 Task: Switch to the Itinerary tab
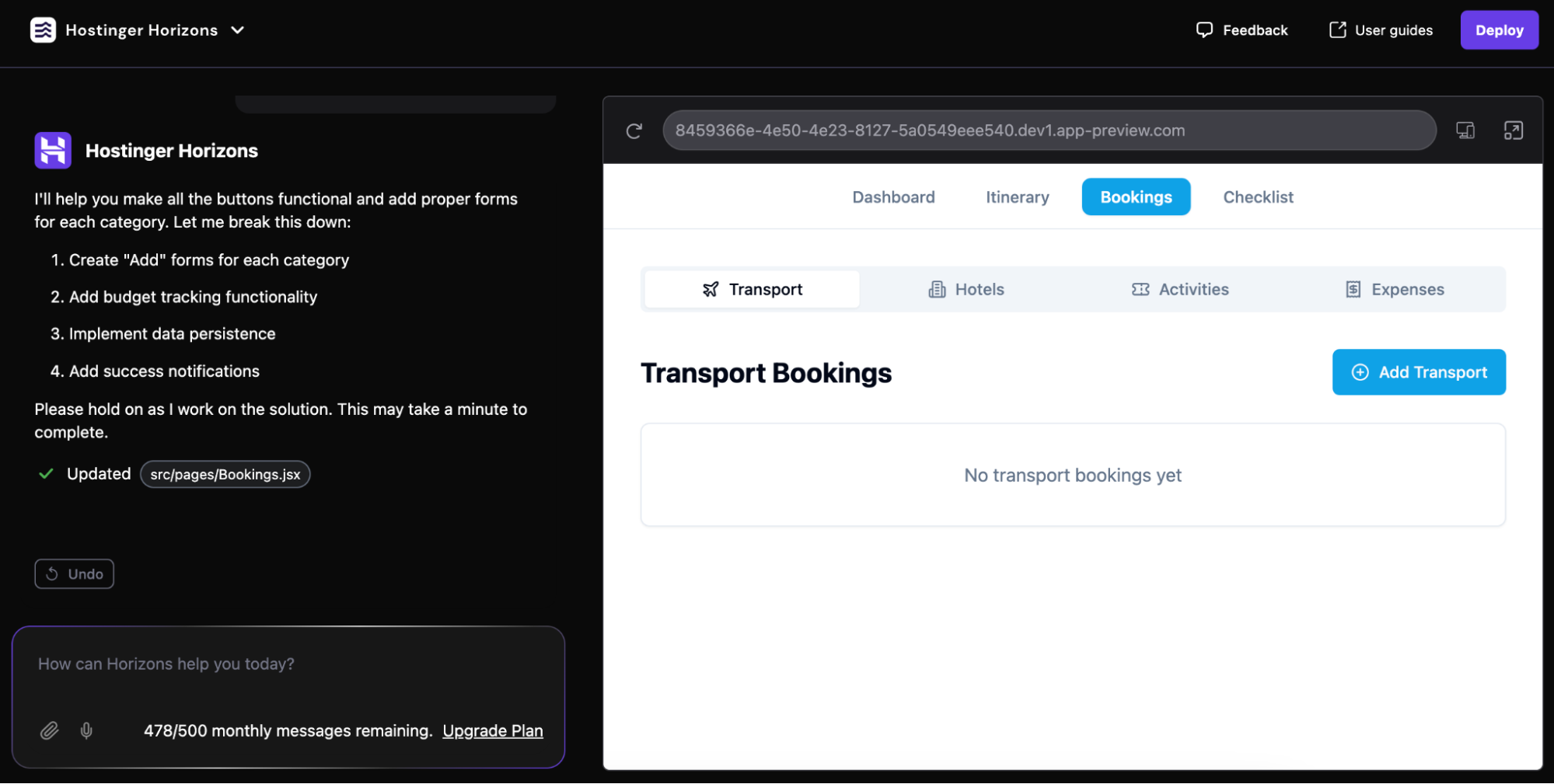click(x=1017, y=197)
